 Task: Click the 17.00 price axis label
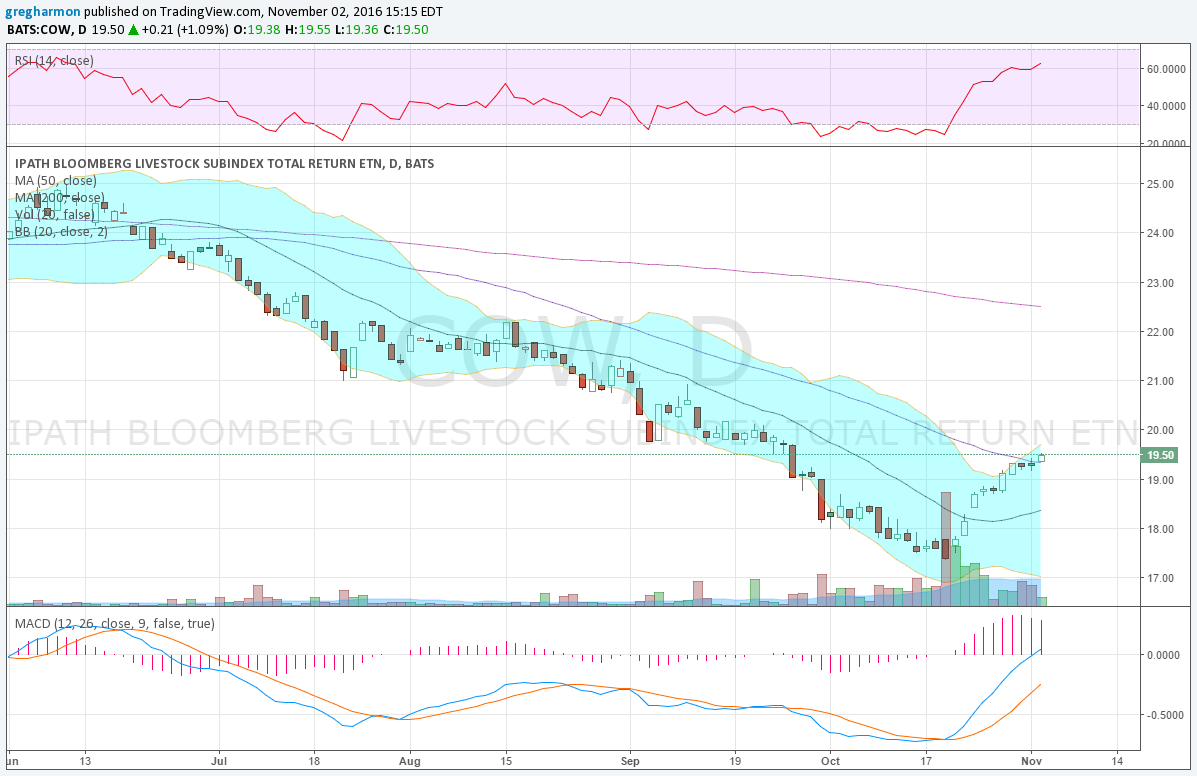(1160, 578)
